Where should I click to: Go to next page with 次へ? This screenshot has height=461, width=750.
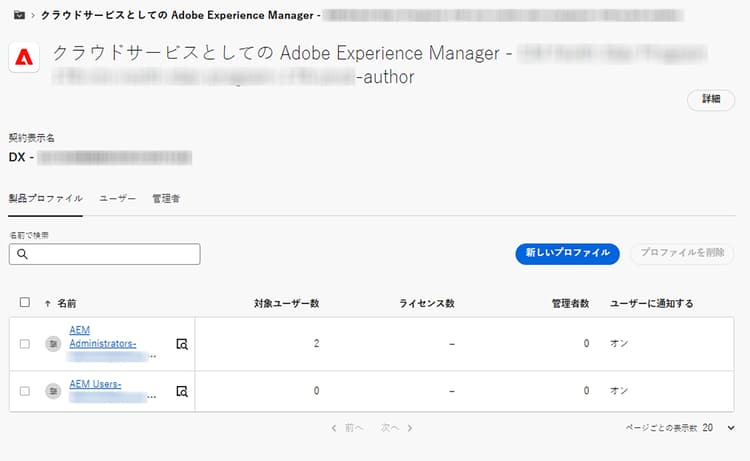tap(396, 428)
